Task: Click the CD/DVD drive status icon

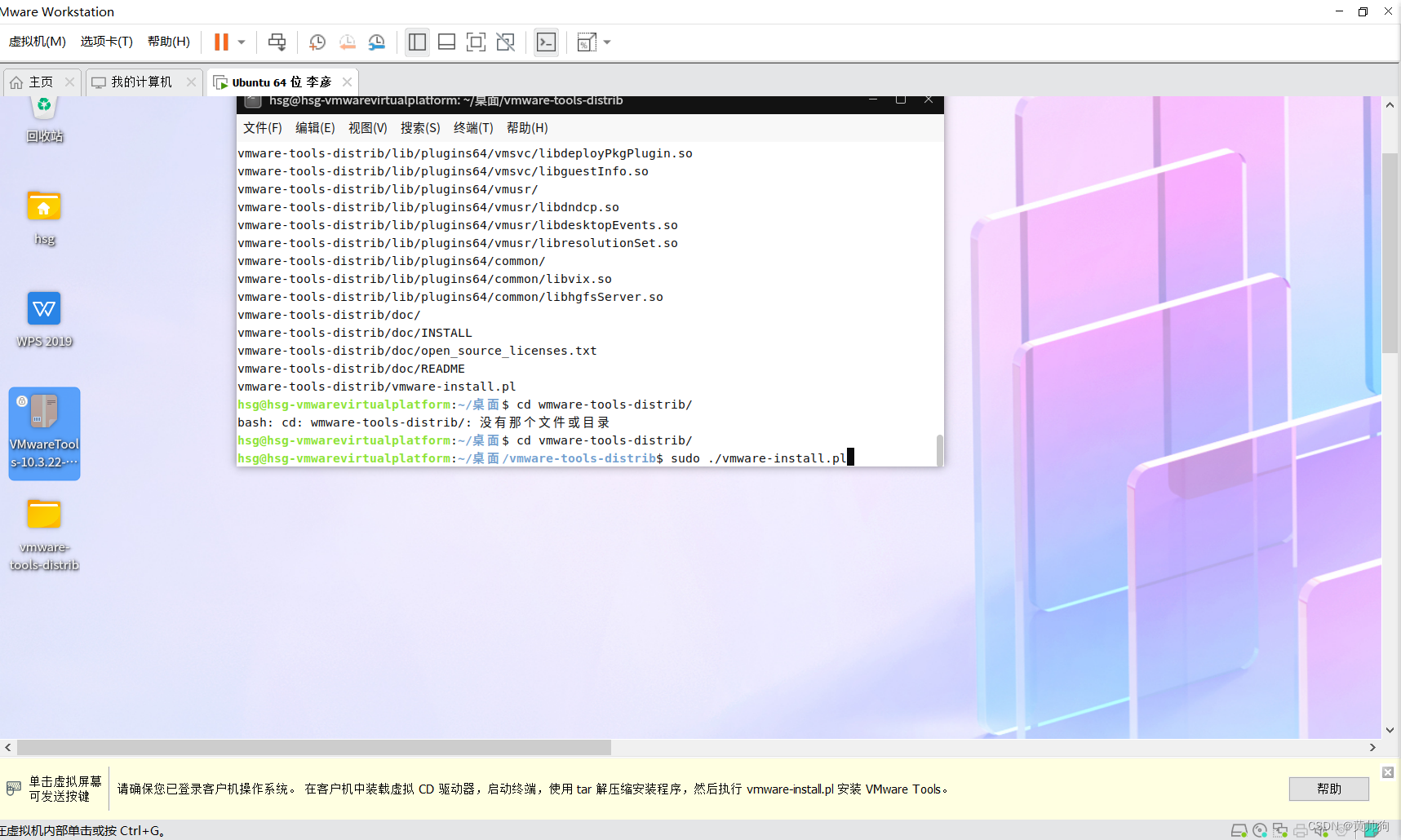Action: [x=1260, y=830]
